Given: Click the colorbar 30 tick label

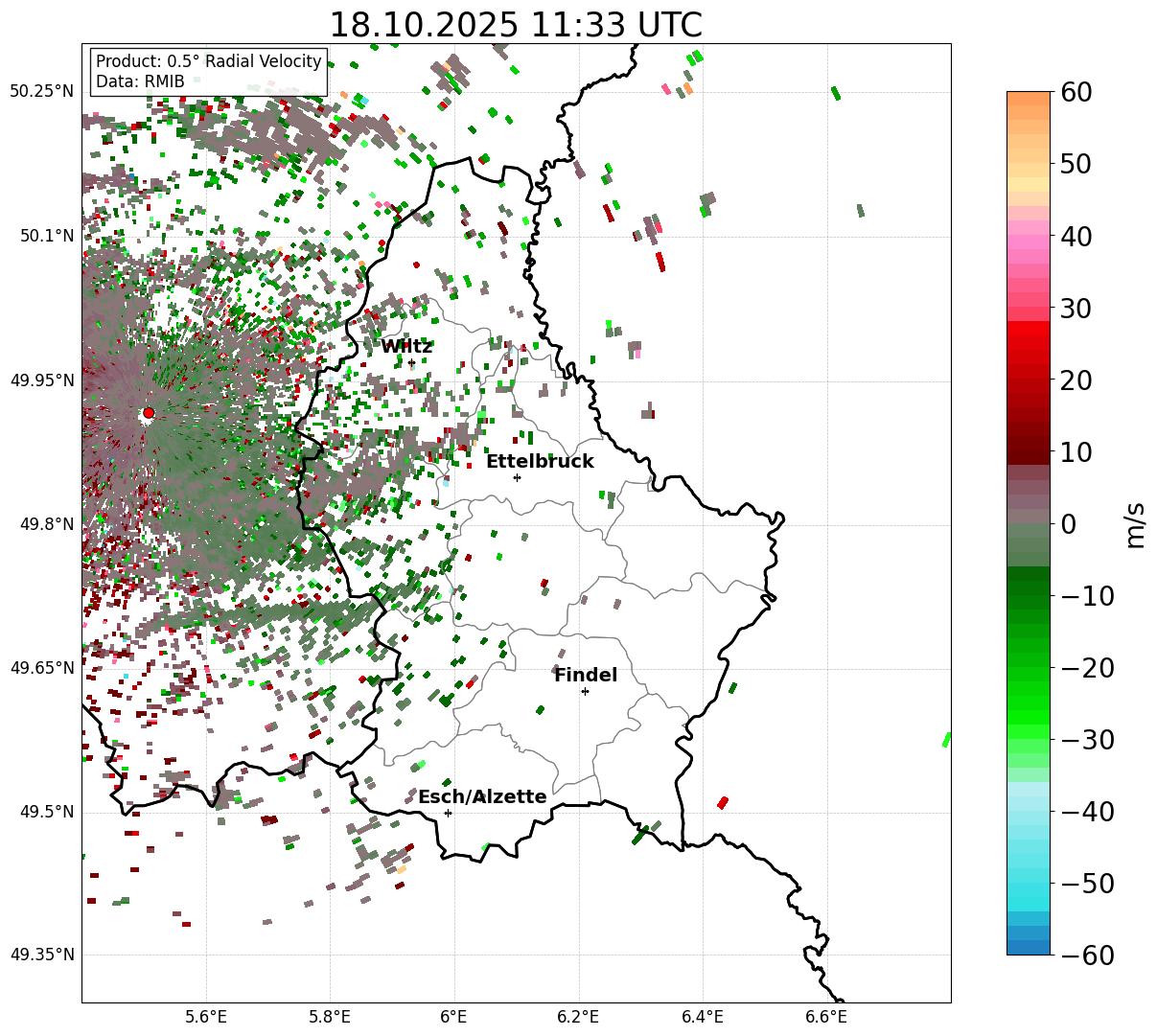Looking at the screenshot, I should (1075, 308).
